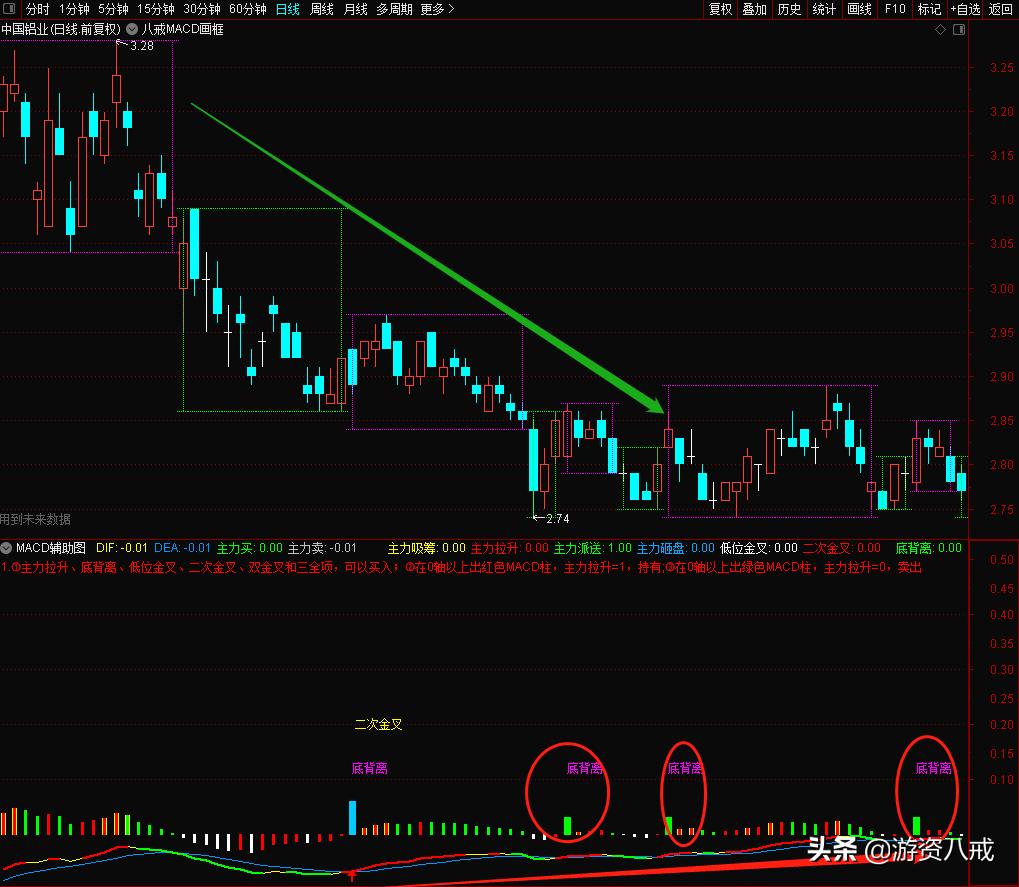Click the 低位金叉: 0.00 readout
The height and width of the screenshot is (887, 1019).
point(758,548)
